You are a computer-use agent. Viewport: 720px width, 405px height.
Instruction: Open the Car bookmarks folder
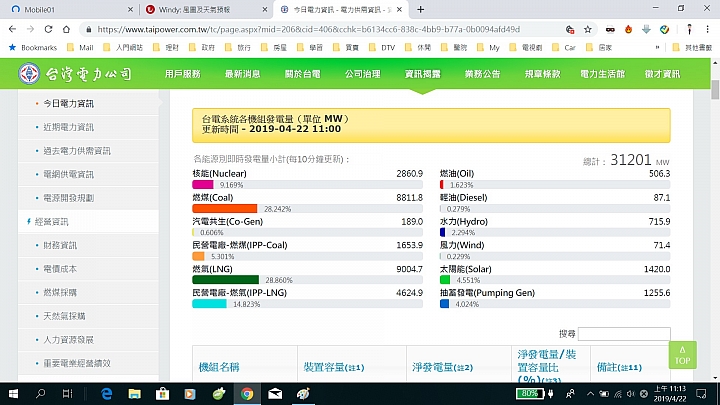pos(564,47)
